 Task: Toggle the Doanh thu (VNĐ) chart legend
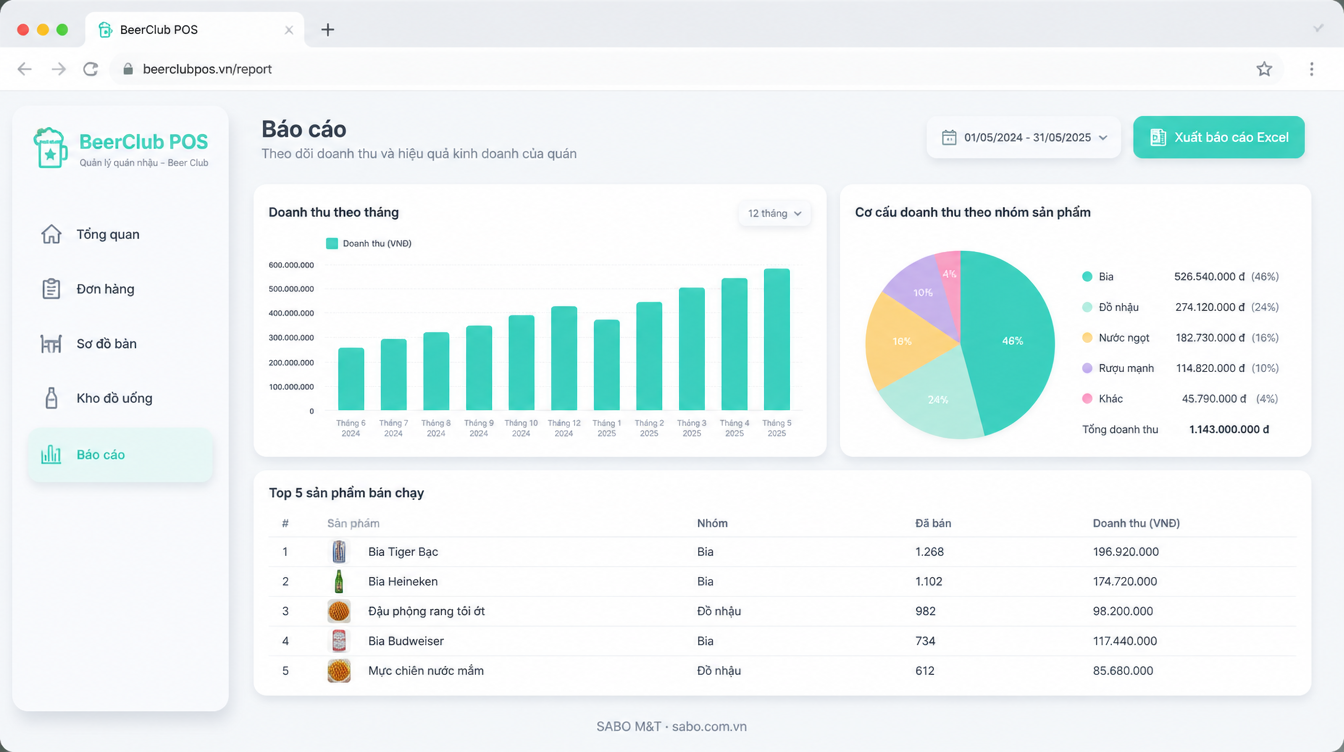368,243
